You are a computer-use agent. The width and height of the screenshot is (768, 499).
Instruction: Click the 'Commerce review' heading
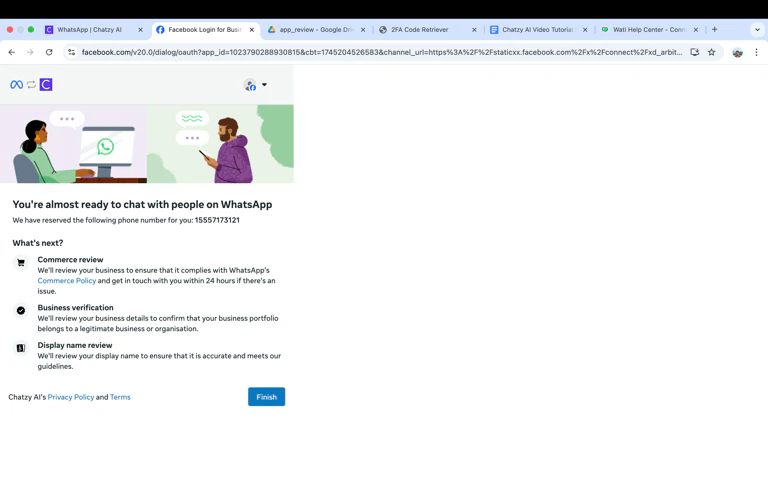point(71,260)
